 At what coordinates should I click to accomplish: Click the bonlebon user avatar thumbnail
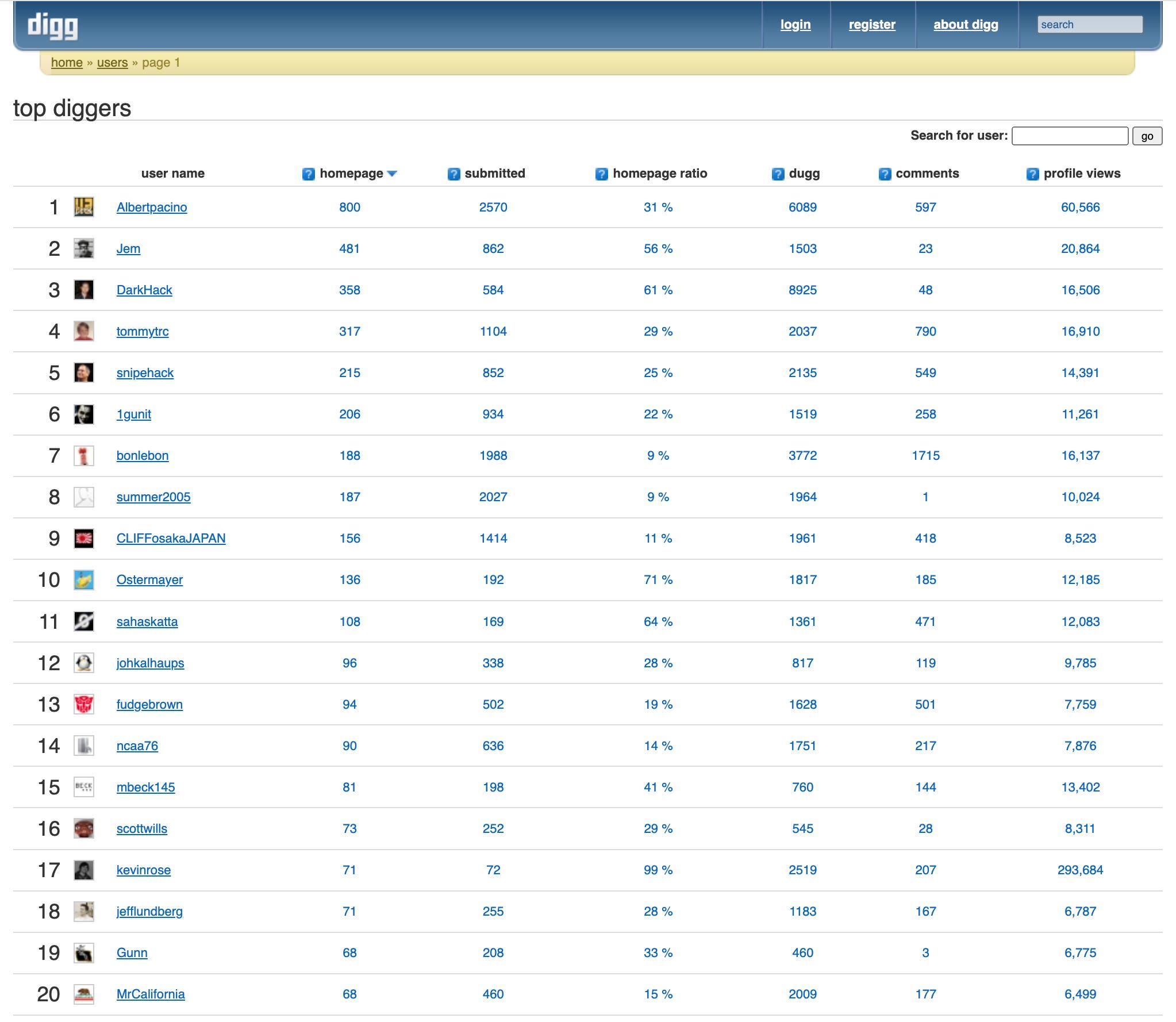pyautogui.click(x=84, y=455)
